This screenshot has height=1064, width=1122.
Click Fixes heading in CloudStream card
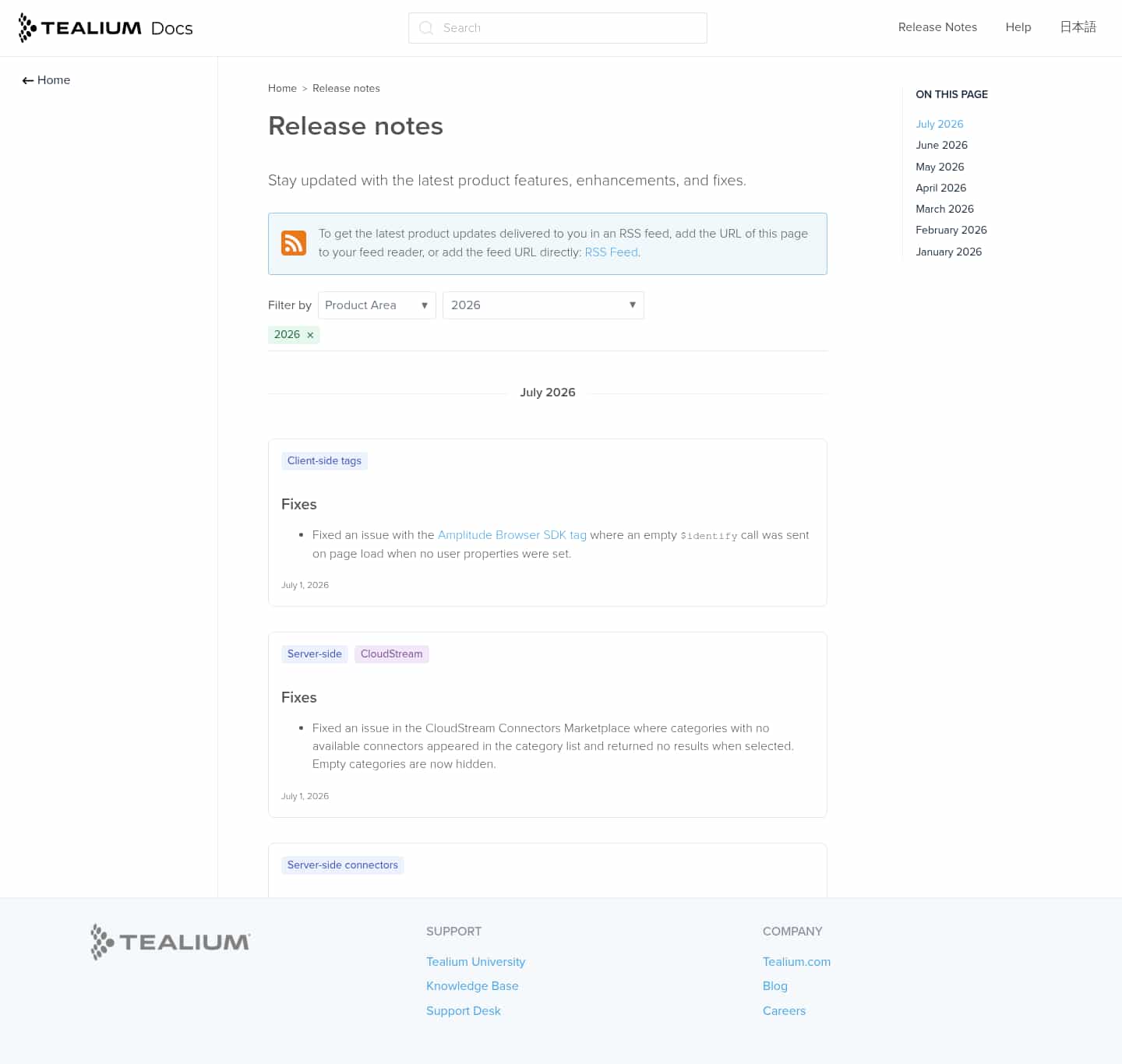pyautogui.click(x=298, y=698)
